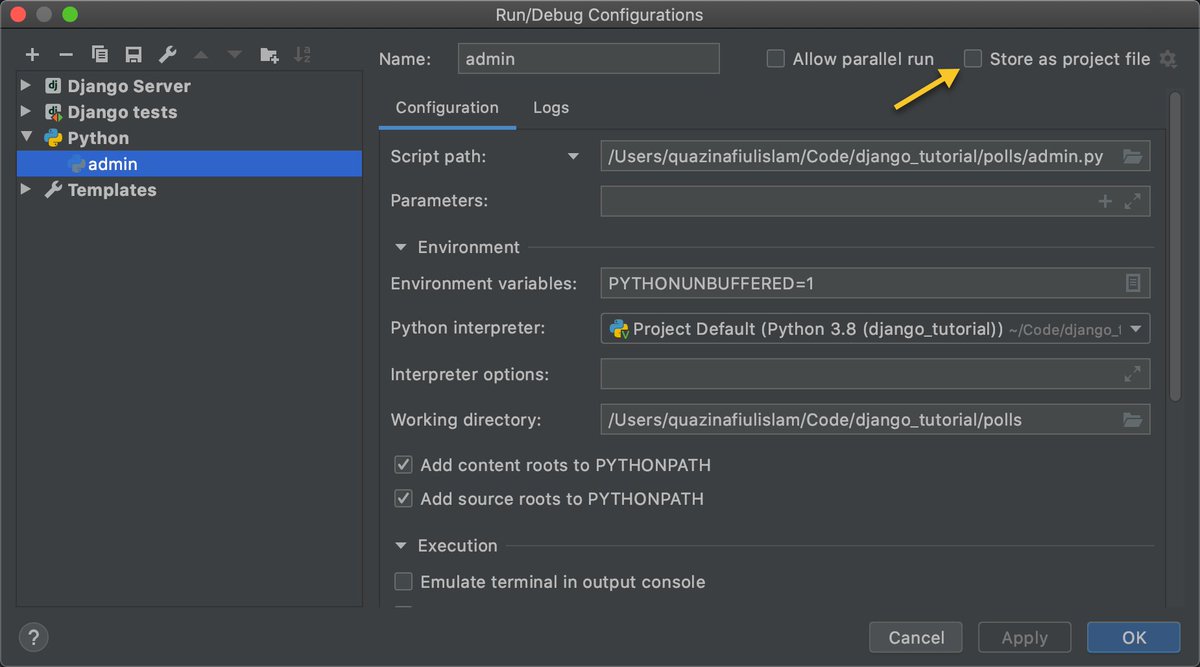Expand the Interpreter options field

coord(1132,374)
